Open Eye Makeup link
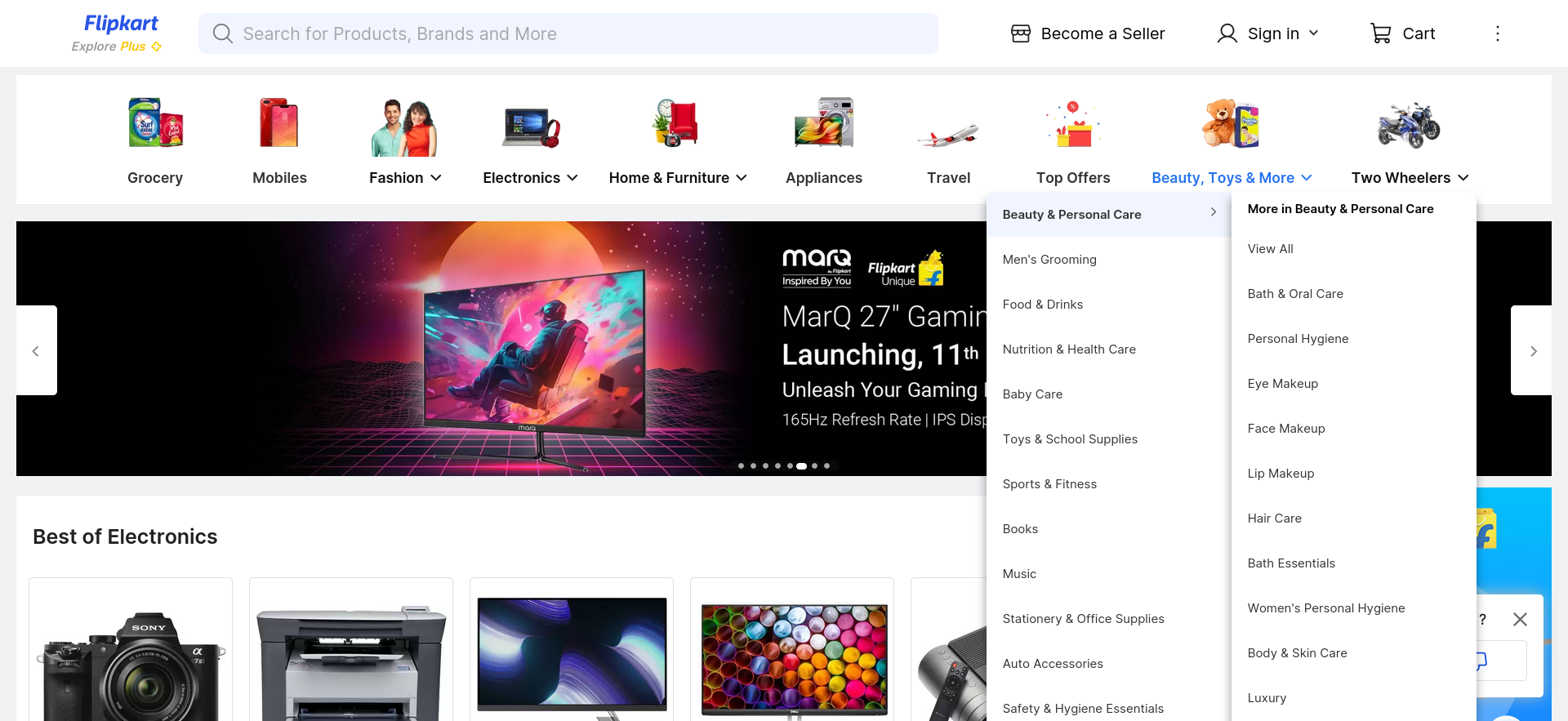The height and width of the screenshot is (721, 1568). [1282, 384]
